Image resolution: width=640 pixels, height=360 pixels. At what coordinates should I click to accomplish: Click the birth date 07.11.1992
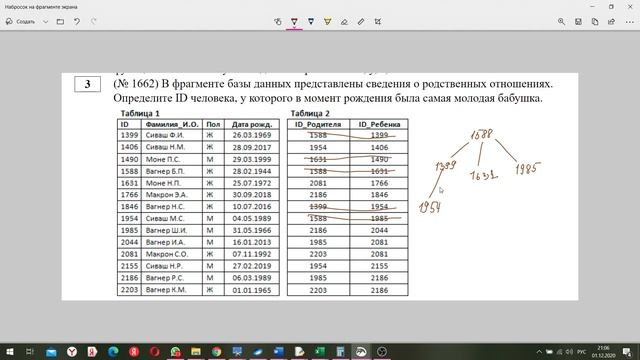pyautogui.click(x=252, y=254)
